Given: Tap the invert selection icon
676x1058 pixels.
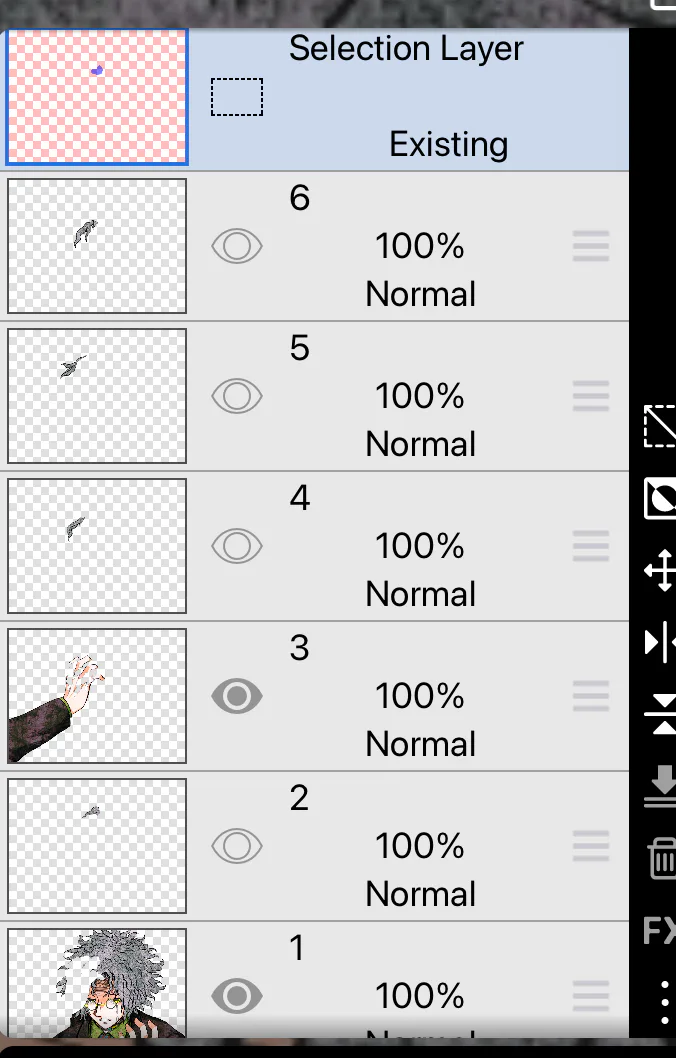Looking at the screenshot, I should pos(660,498).
